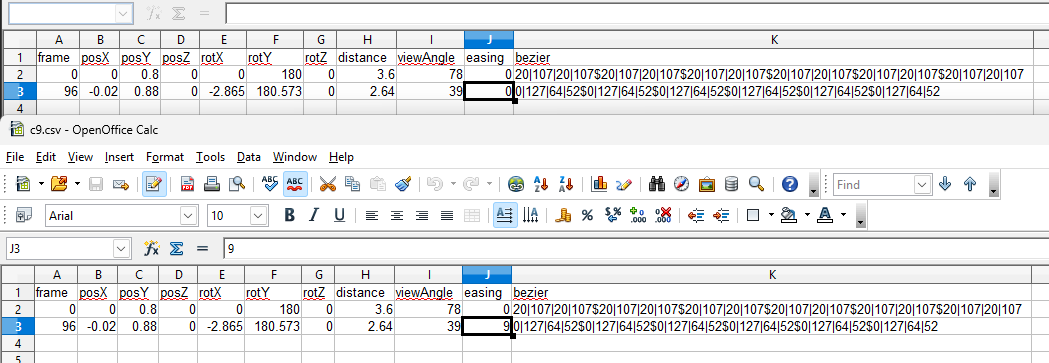
Task: Open Font Color dropdown arrow
Action: (843, 215)
